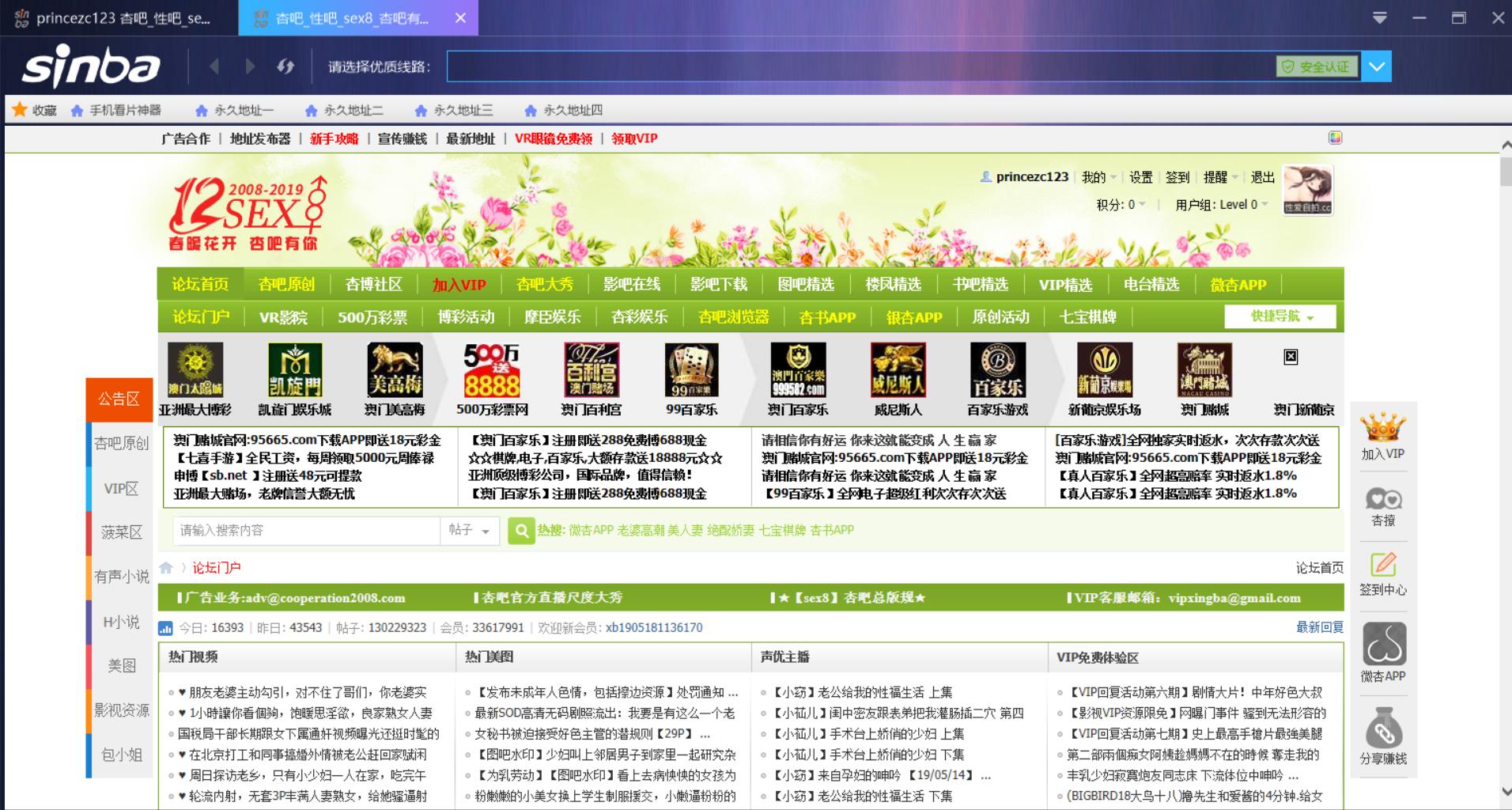Open the 快捷导航 dropdown
The image size is (1512, 810).
tap(1280, 316)
